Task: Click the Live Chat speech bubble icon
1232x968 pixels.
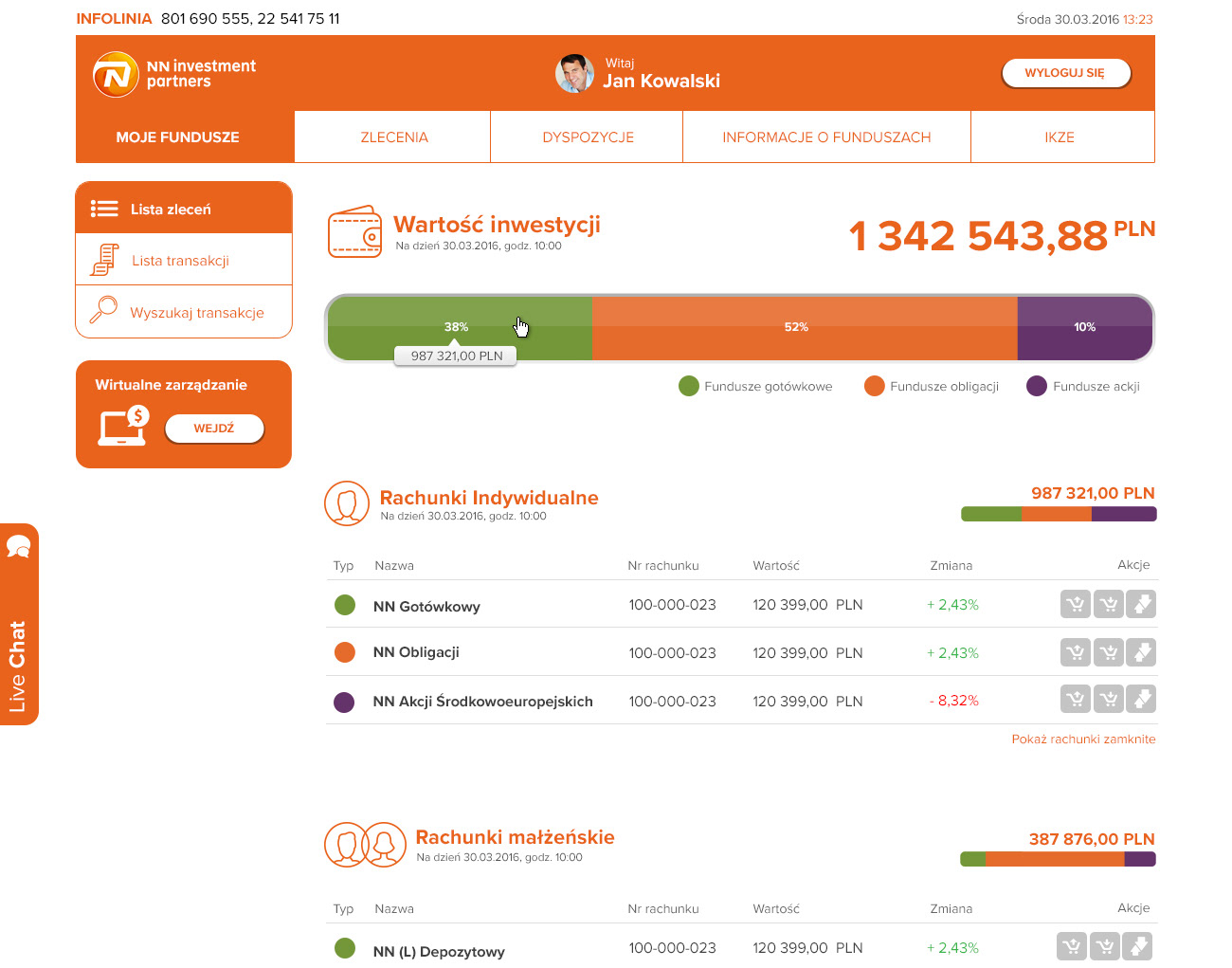Action: [x=19, y=547]
